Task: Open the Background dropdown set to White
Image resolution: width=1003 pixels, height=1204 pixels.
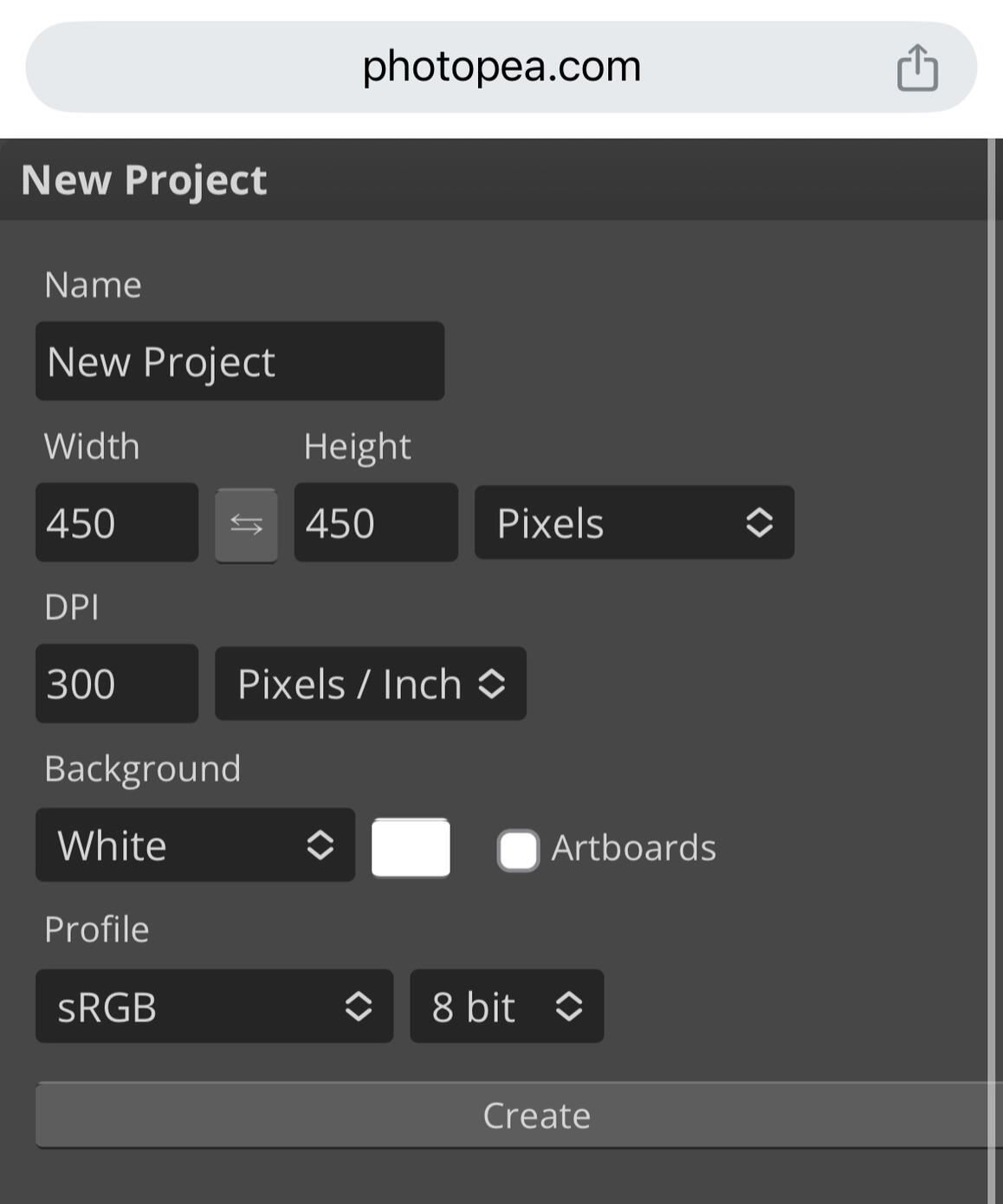Action: click(194, 845)
